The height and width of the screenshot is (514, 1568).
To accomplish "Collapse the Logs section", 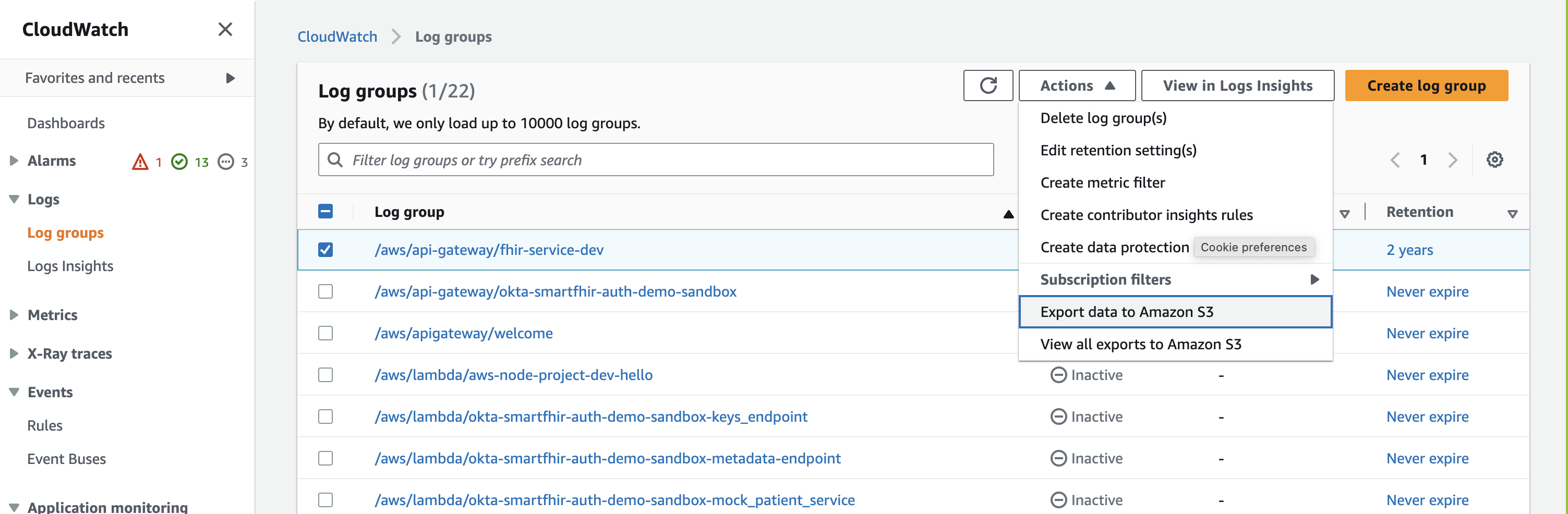I will tap(14, 200).
